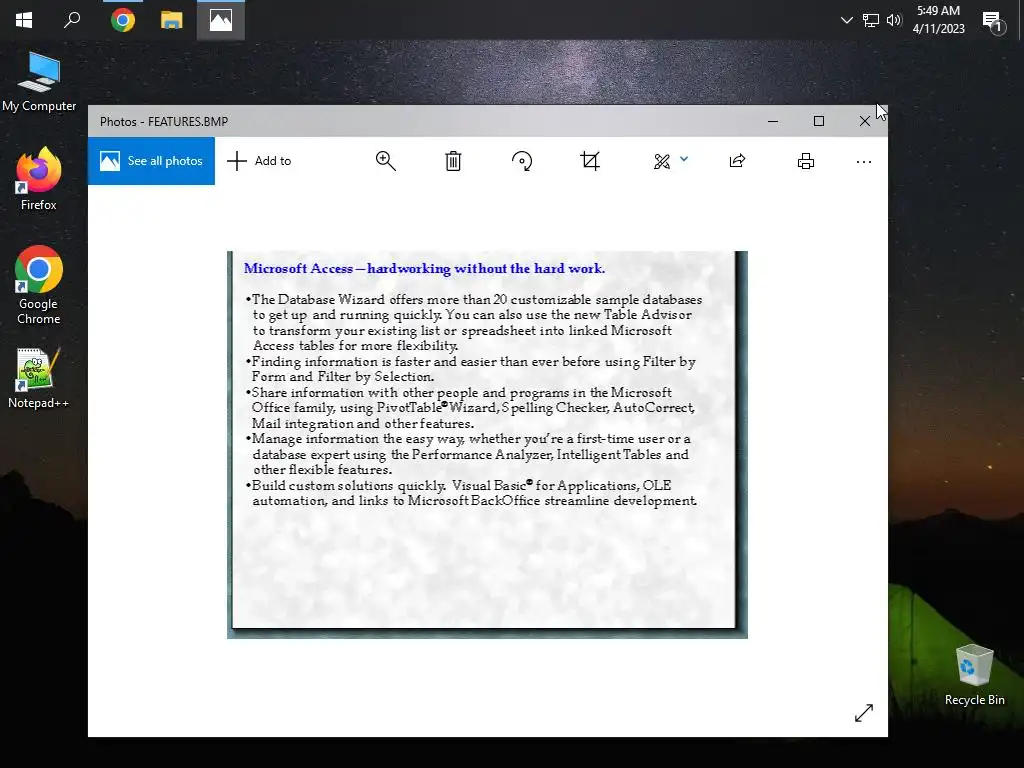Zoom the image with the magnifier icon
Image resolution: width=1024 pixels, height=768 pixels.
[x=385, y=161]
